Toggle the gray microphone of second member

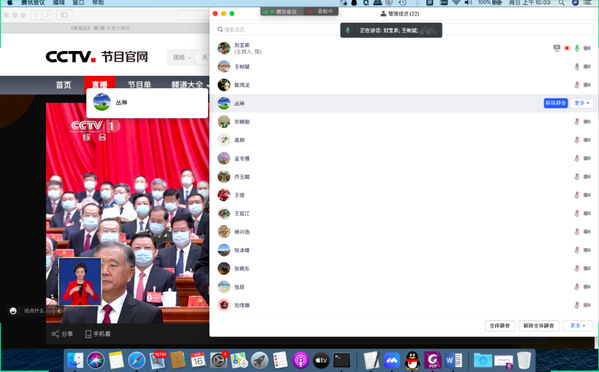(577, 66)
